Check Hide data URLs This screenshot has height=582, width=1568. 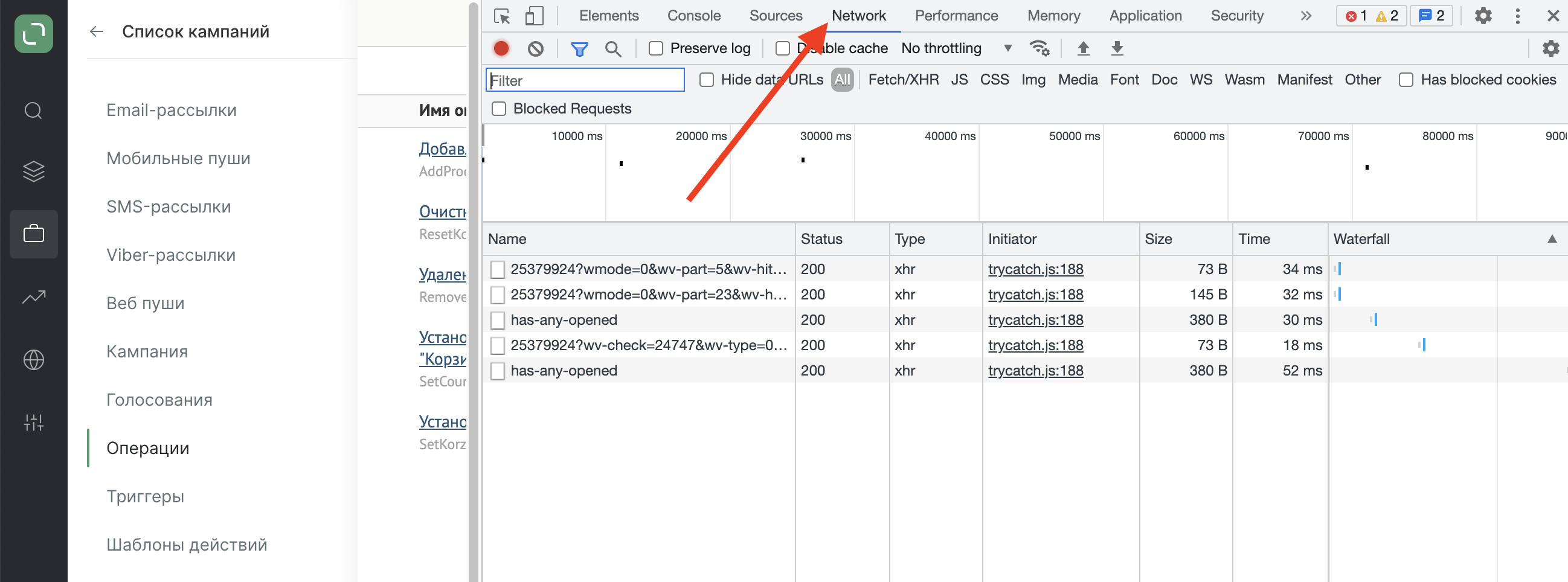pos(706,80)
